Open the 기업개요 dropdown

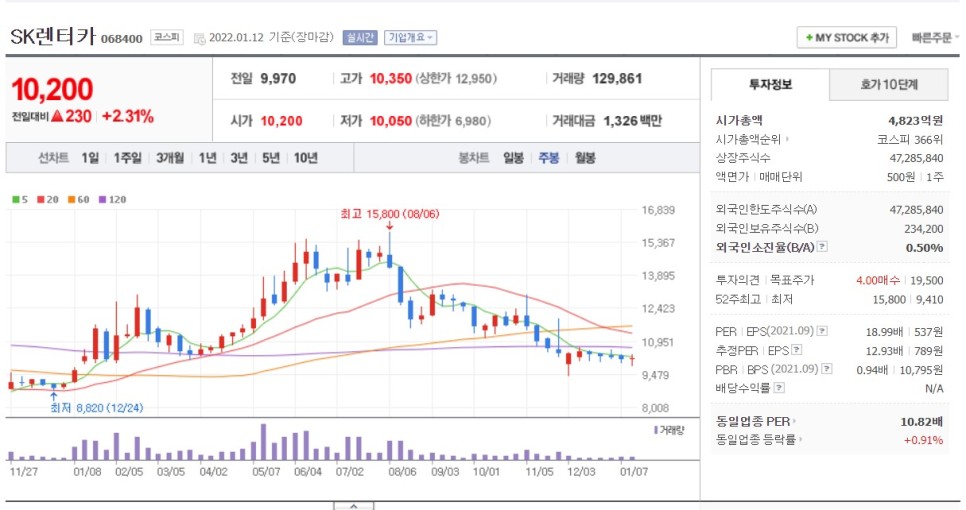tap(410, 38)
